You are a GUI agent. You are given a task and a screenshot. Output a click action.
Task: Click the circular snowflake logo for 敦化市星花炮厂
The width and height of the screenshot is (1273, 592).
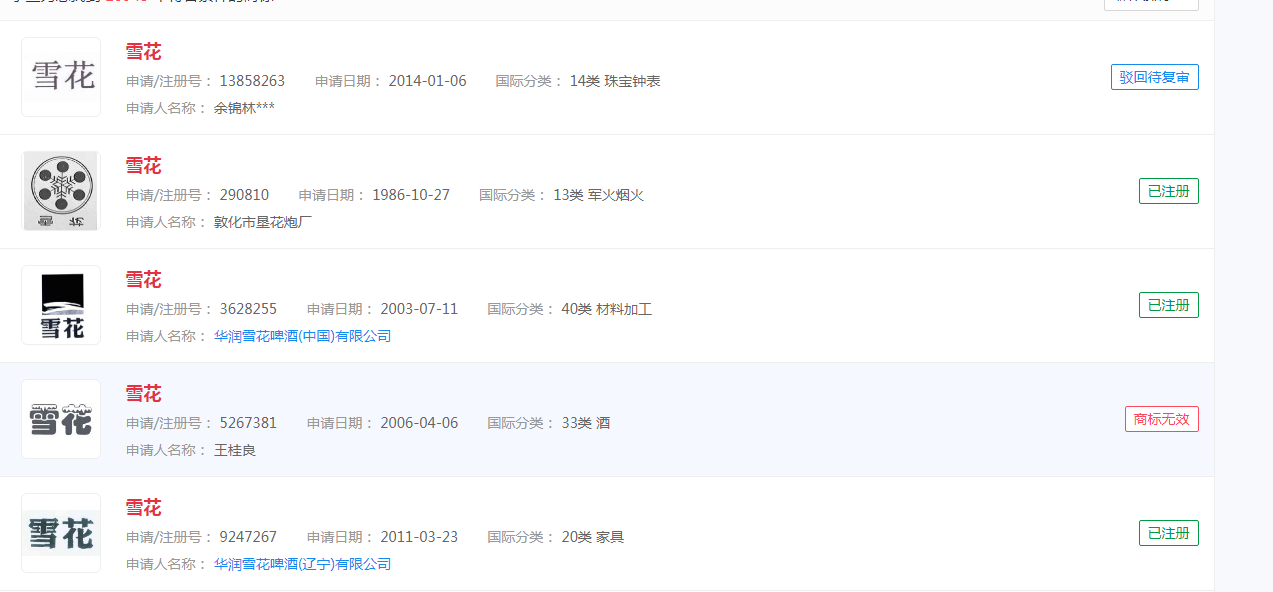click(61, 191)
